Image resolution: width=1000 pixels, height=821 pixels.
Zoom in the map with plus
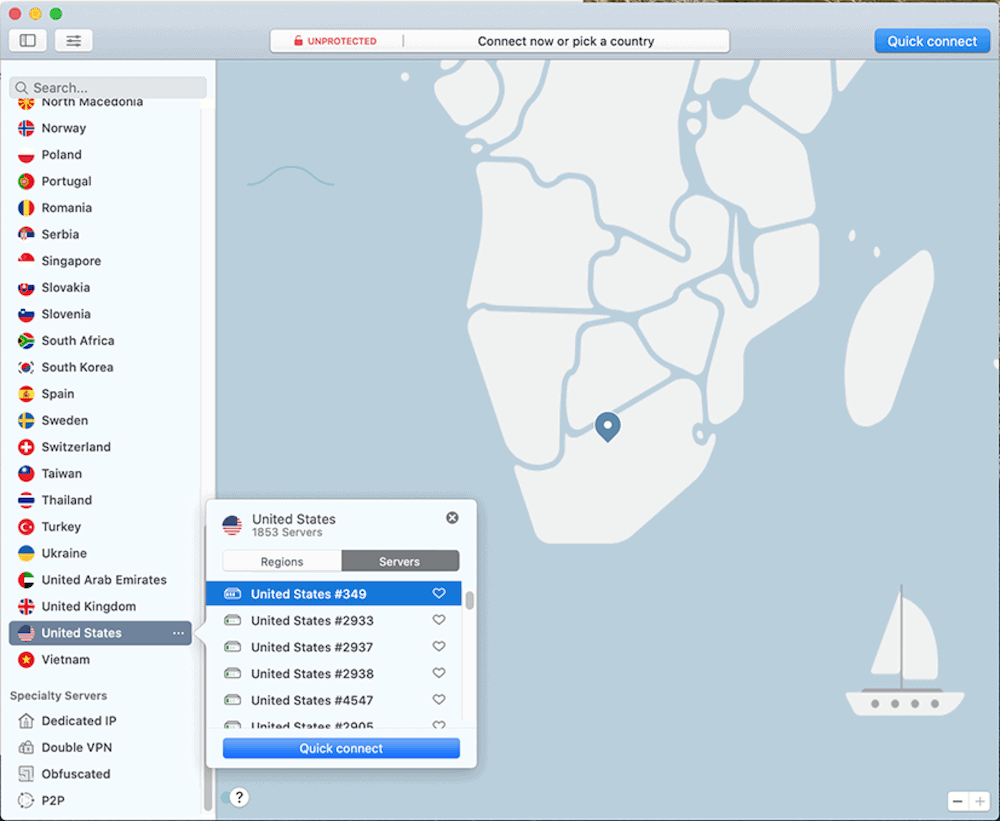pyautogui.click(x=980, y=801)
